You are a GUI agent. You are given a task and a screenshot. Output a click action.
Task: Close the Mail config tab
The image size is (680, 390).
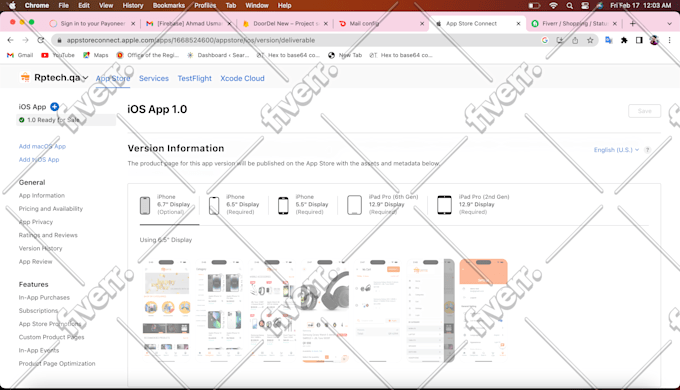(x=422, y=24)
